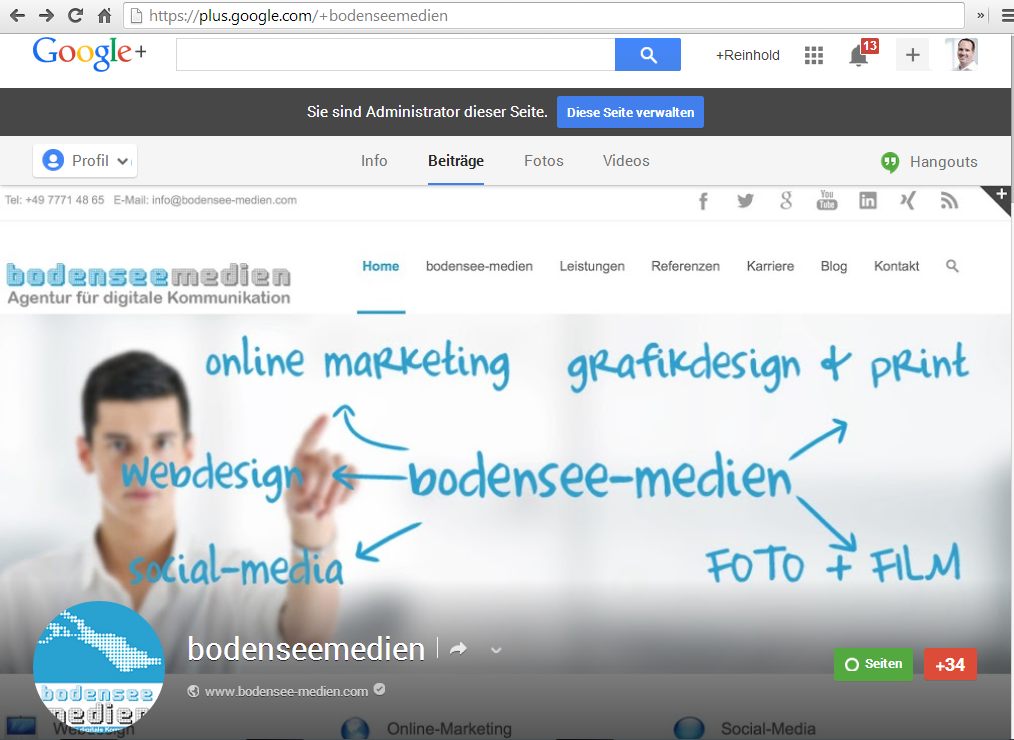
Task: Select Karriere menu item
Action: [x=770, y=266]
